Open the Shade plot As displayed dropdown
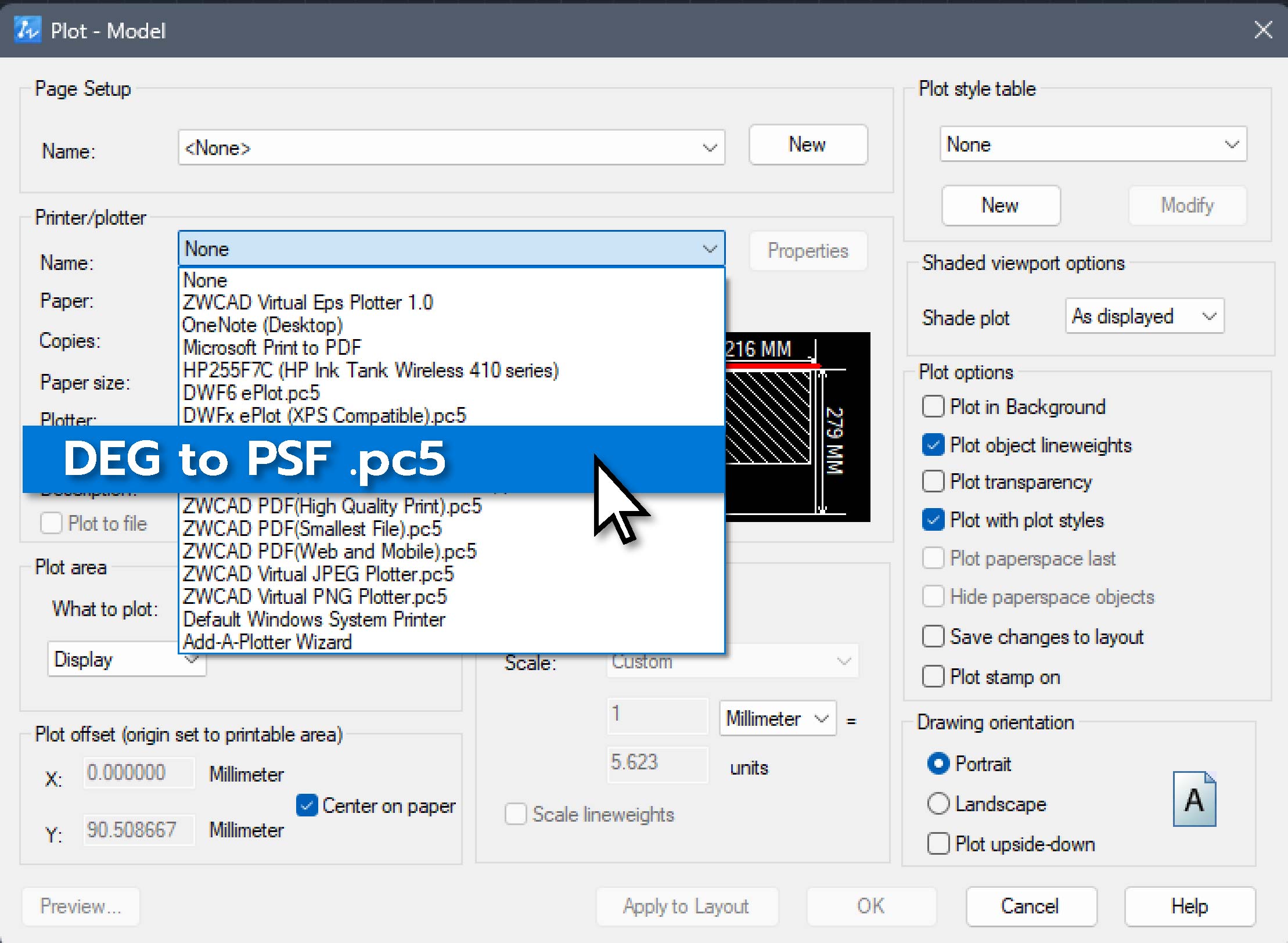 (x=1145, y=316)
